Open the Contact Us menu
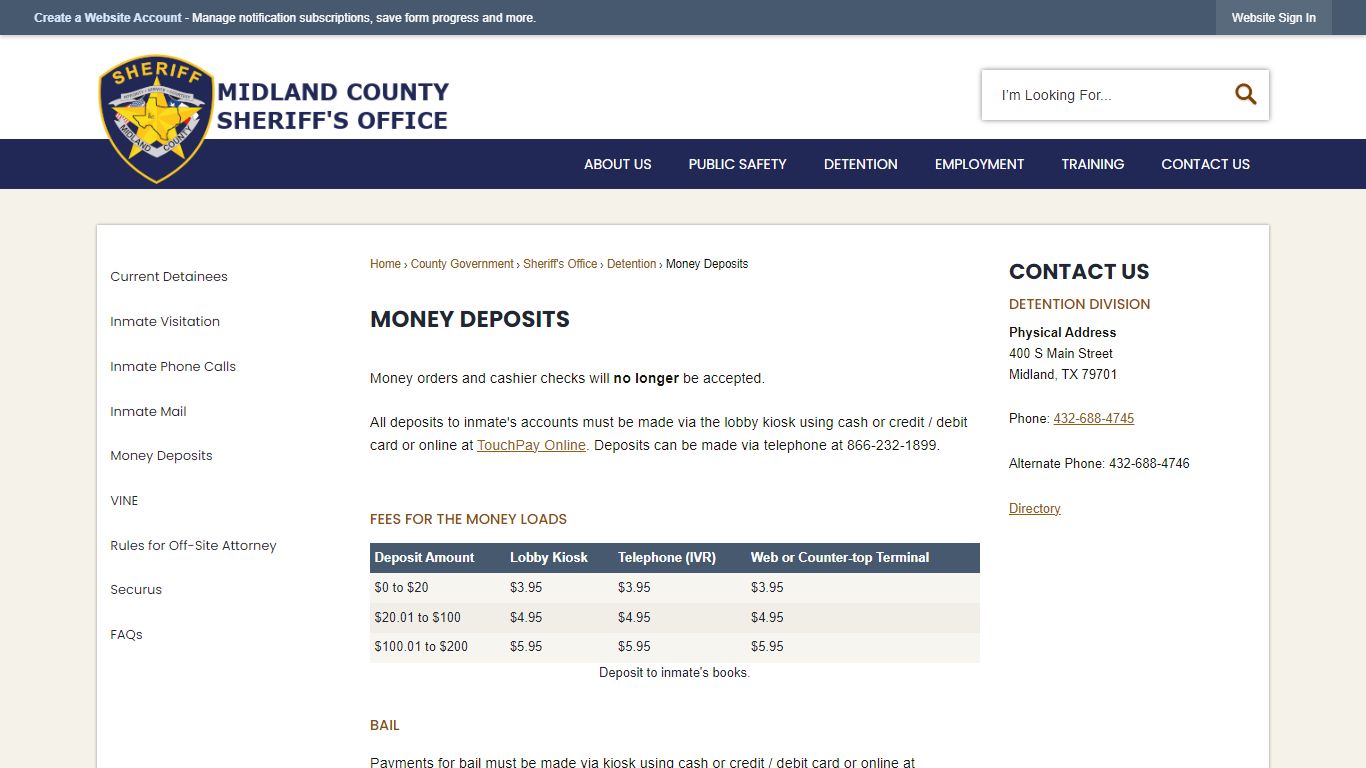 point(1205,164)
